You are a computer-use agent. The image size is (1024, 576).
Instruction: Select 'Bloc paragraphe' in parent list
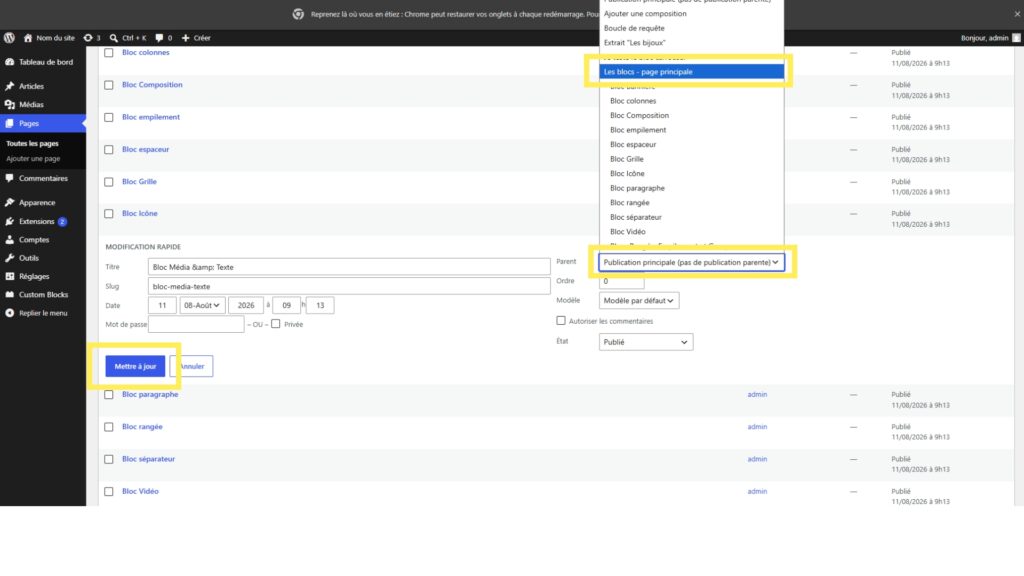point(692,188)
